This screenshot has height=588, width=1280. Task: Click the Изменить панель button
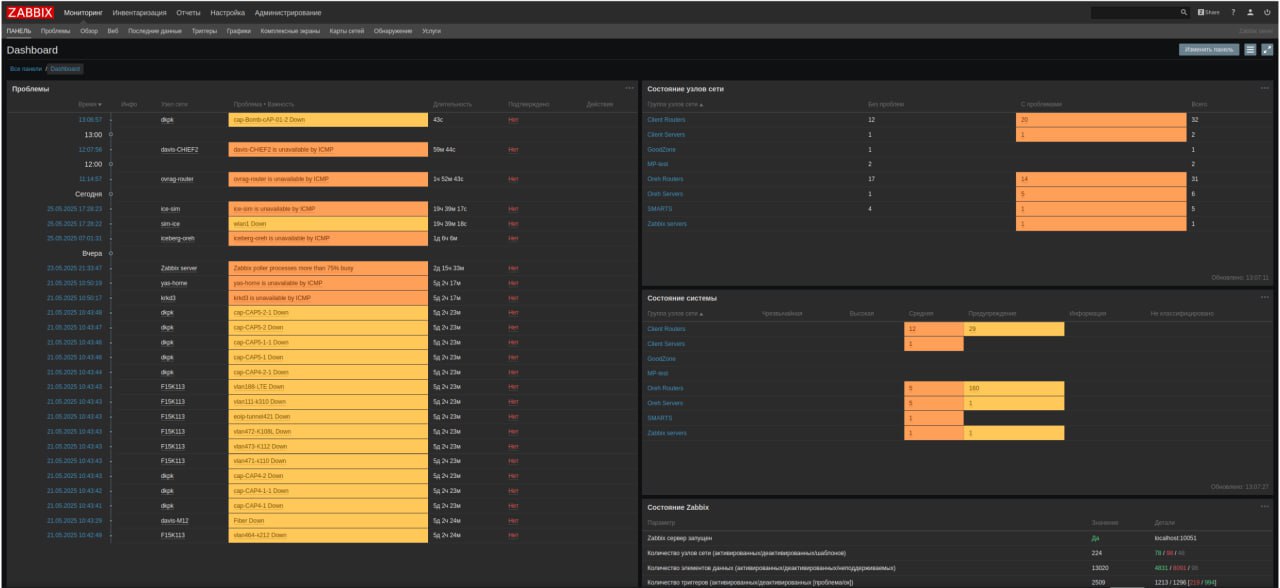[x=1208, y=50]
